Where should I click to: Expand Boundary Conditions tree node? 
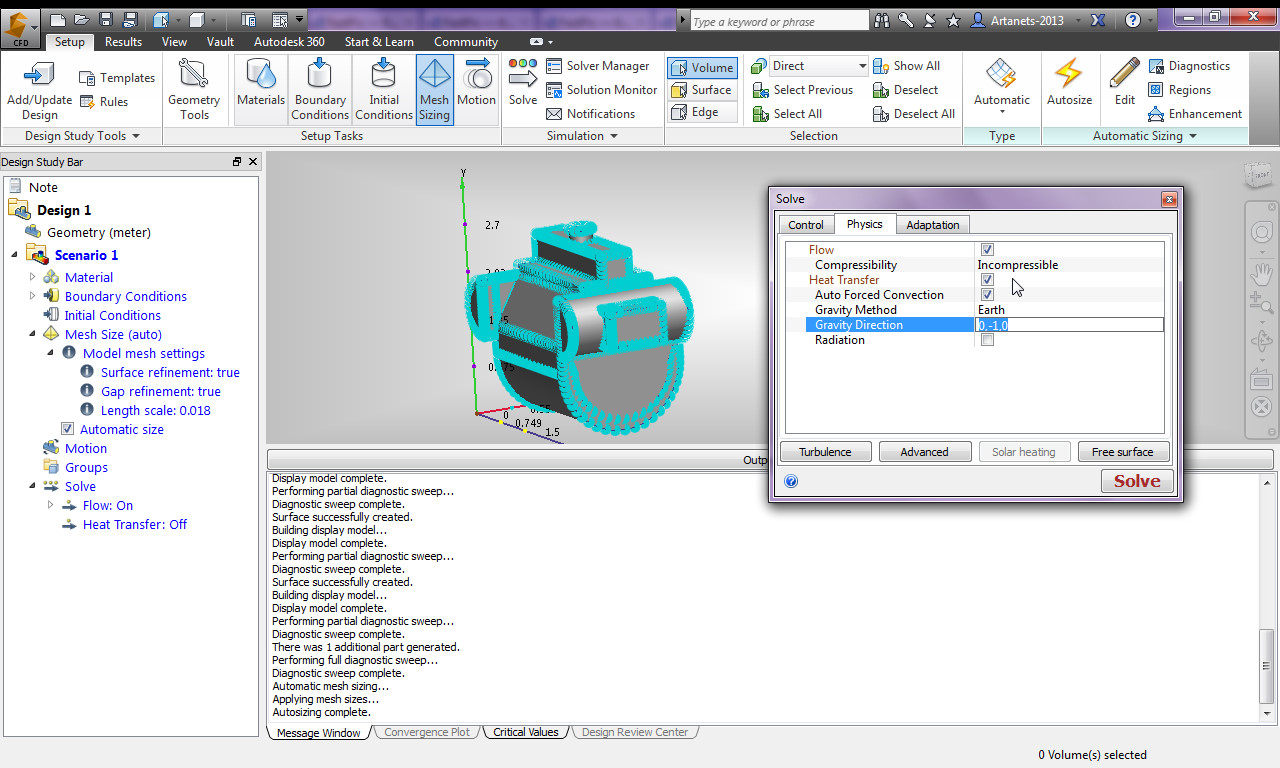33,296
